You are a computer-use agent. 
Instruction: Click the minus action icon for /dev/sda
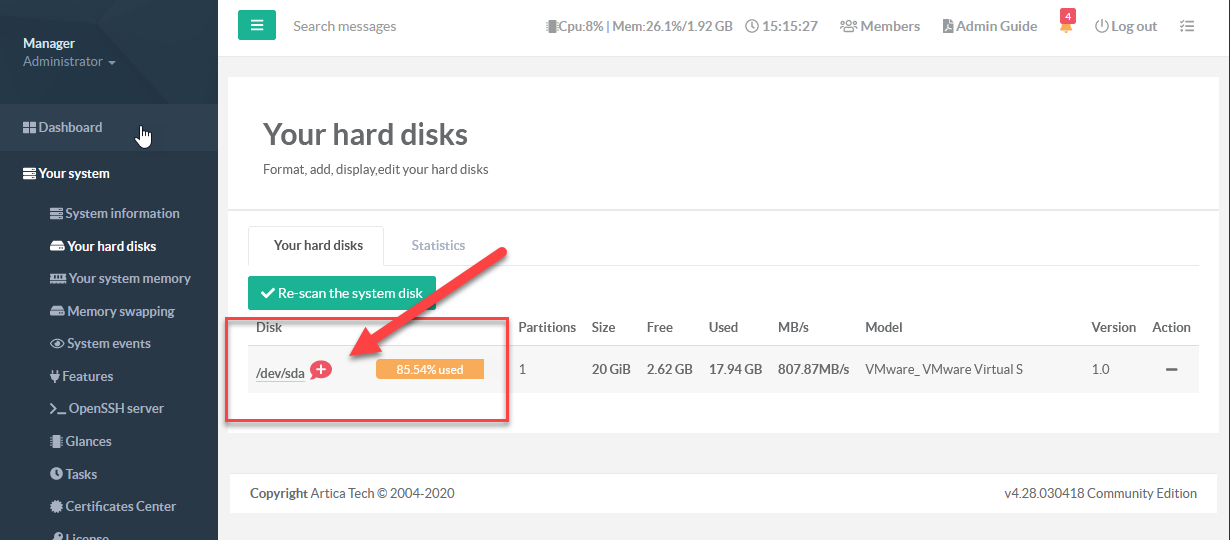1171,370
